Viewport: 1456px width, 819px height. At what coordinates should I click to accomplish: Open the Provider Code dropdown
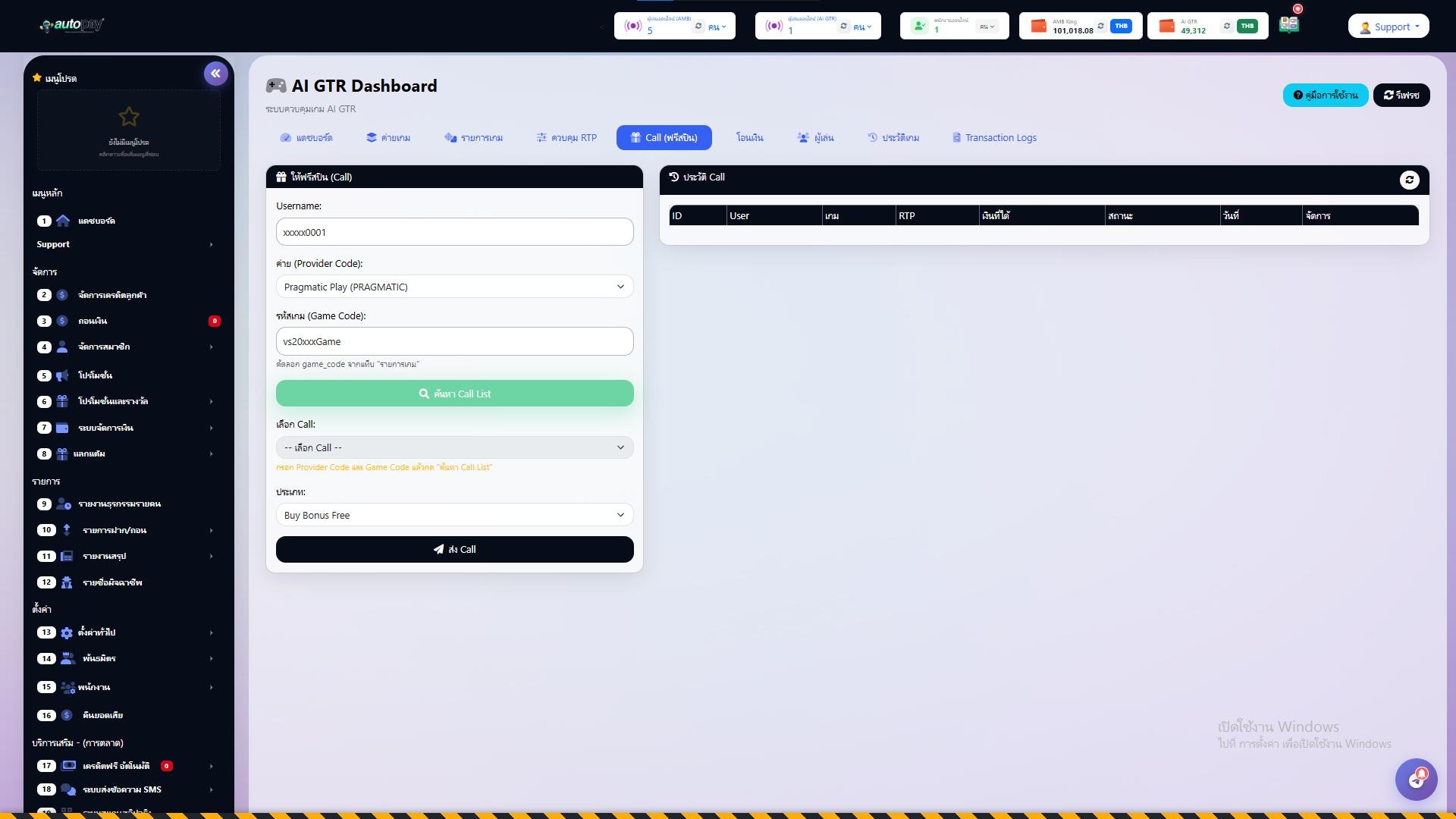[x=454, y=287]
